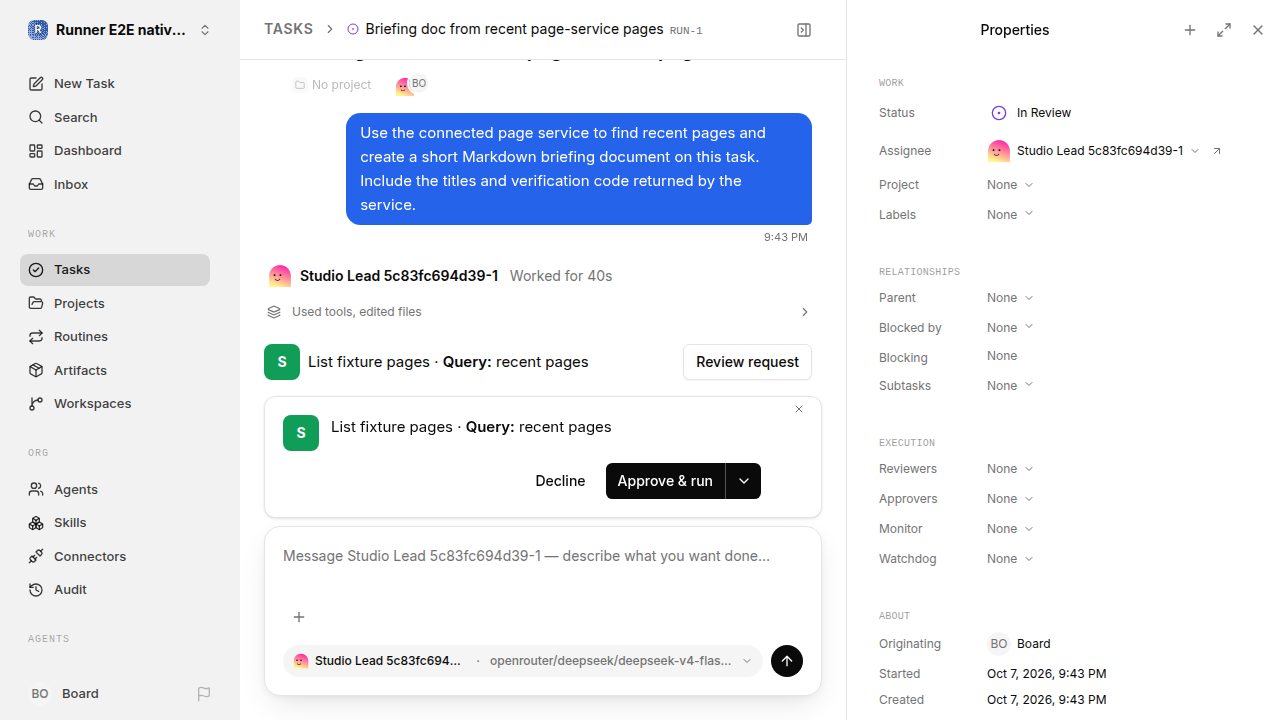This screenshot has width=1280, height=720.
Task: Click the Audit history icon
Action: tap(36, 590)
